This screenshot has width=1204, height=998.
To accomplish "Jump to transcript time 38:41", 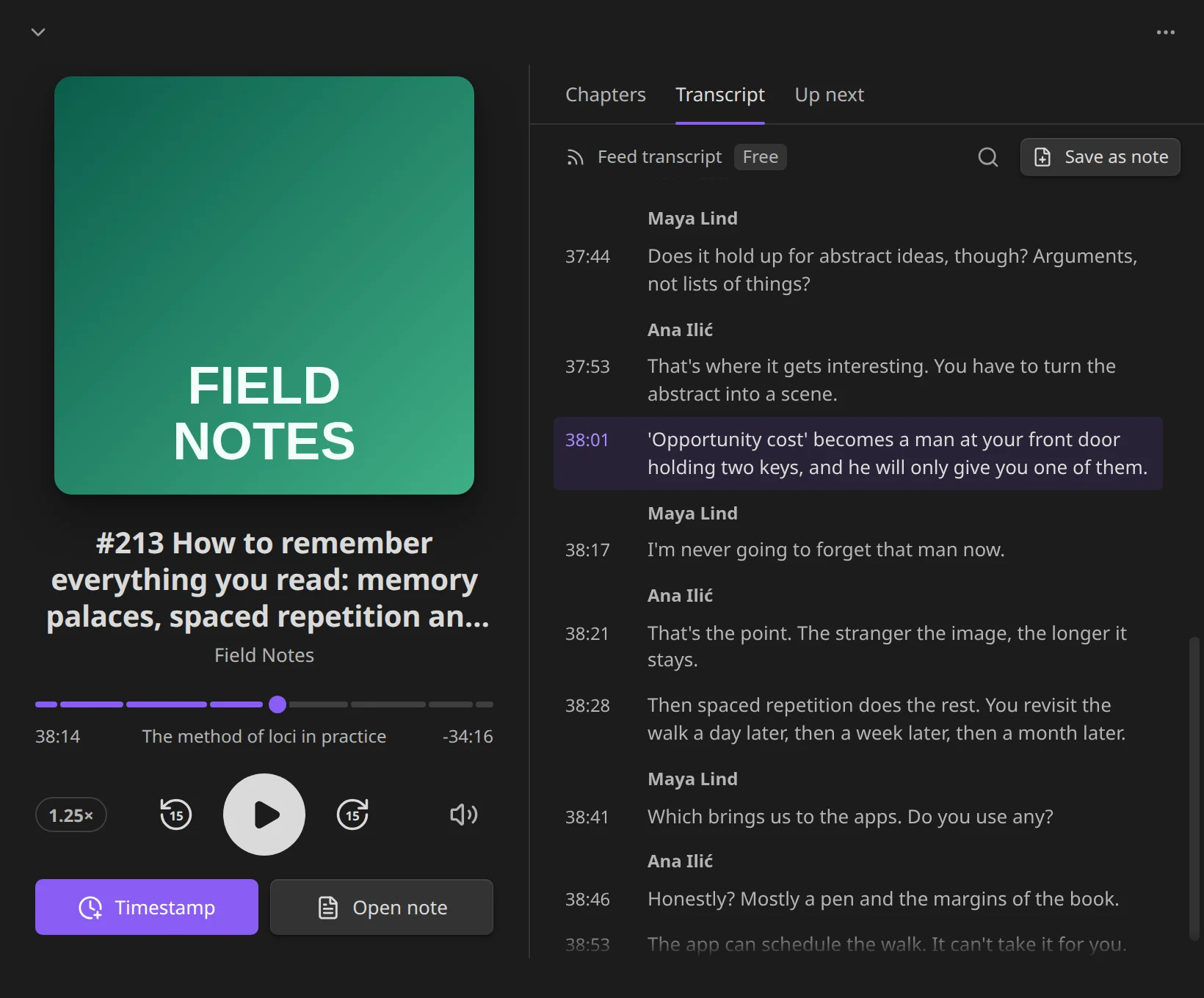I will 587,817.
